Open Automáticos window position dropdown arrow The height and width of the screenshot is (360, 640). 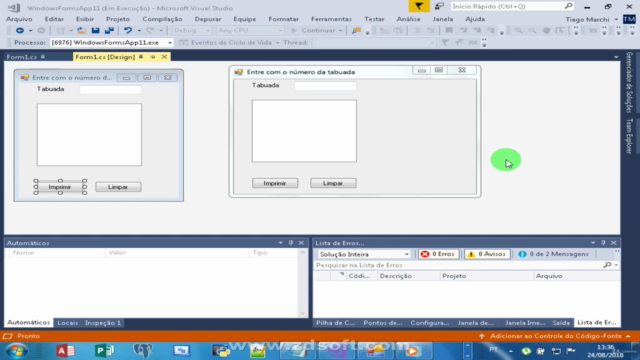click(280, 243)
